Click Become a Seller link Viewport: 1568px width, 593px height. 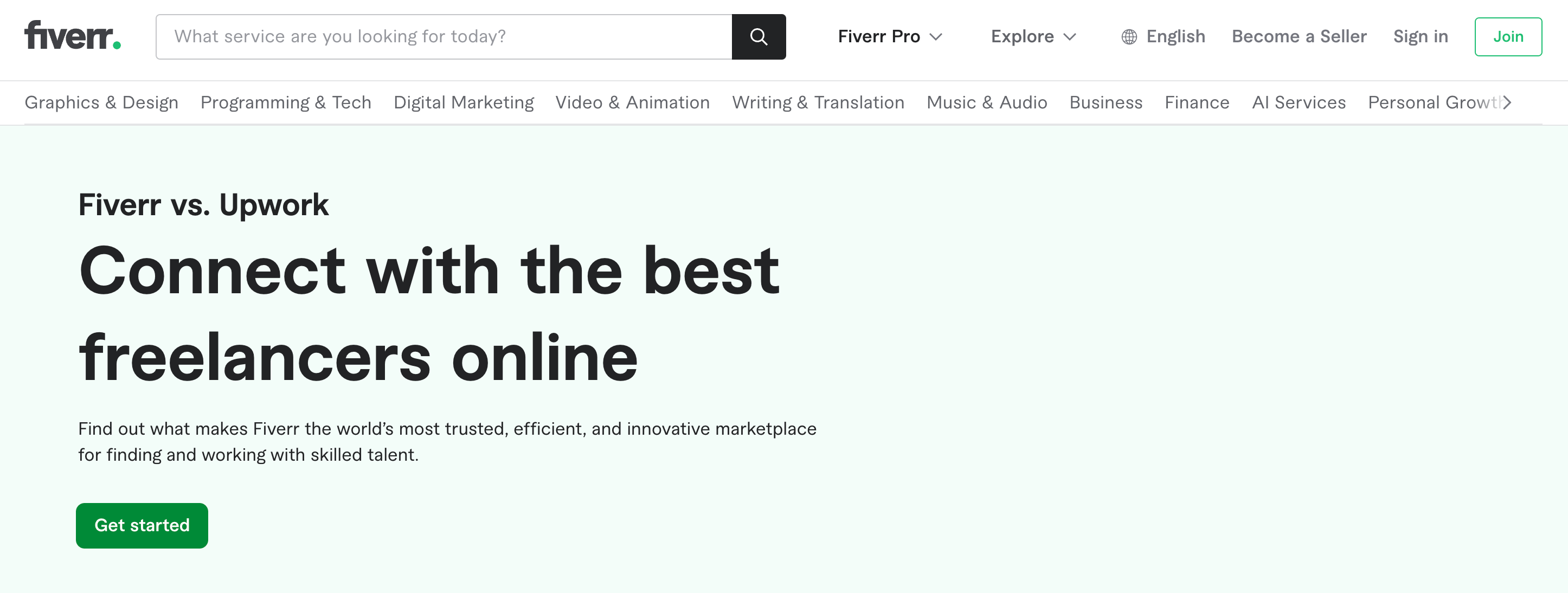(1299, 36)
